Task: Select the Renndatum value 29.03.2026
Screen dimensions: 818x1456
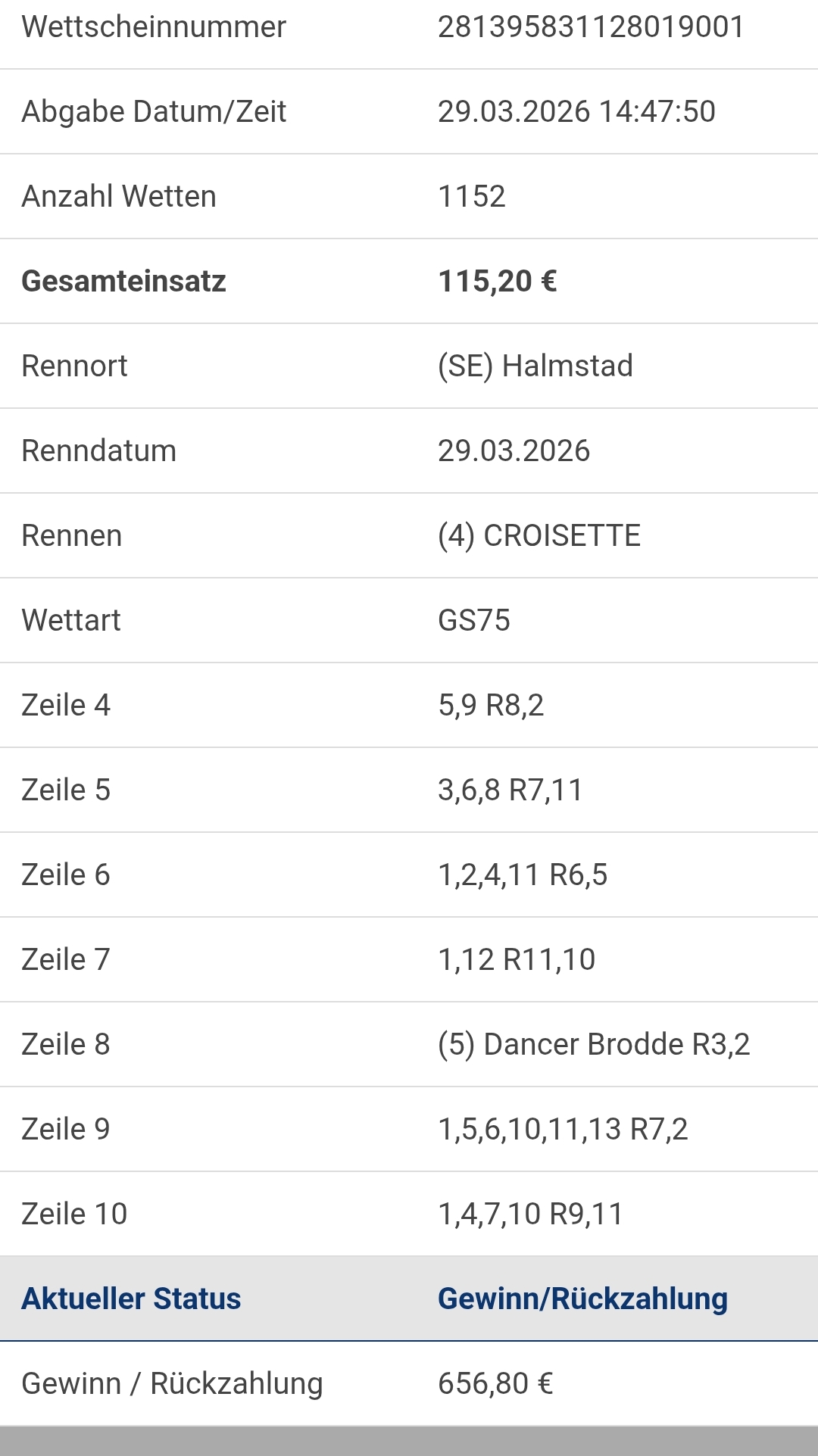Action: point(514,451)
